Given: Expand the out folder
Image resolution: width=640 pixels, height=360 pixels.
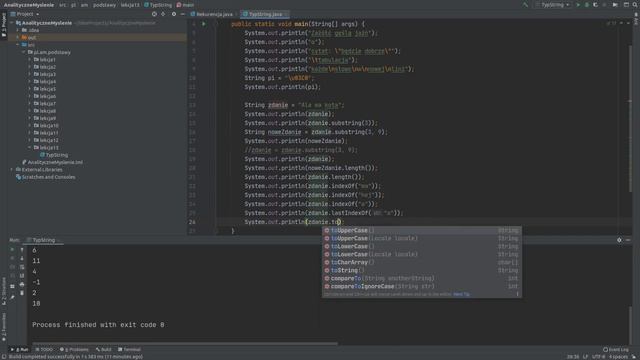Looking at the screenshot, I should 18,38.
